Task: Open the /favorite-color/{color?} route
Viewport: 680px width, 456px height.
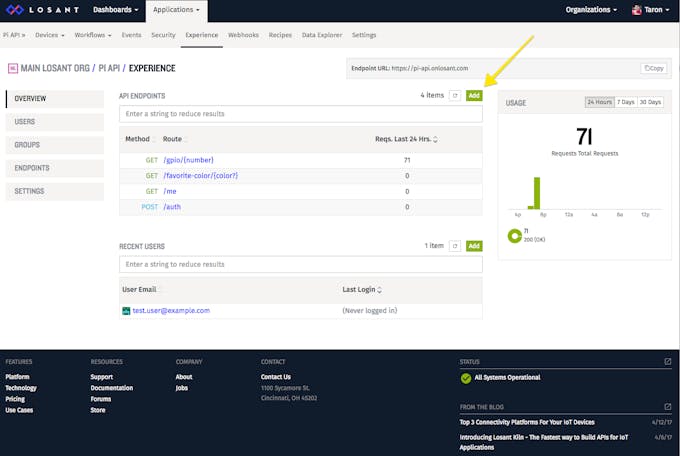Action: (x=200, y=176)
